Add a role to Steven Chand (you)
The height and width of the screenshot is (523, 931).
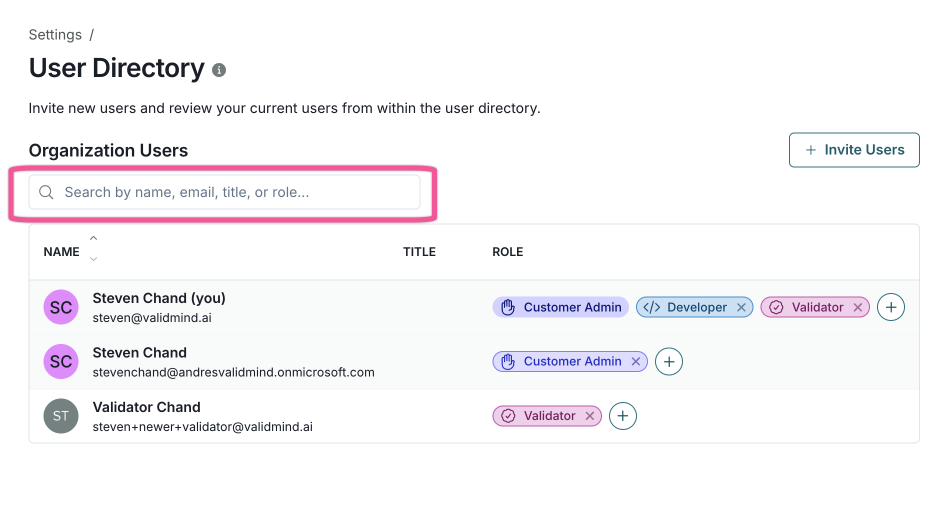pyautogui.click(x=891, y=308)
